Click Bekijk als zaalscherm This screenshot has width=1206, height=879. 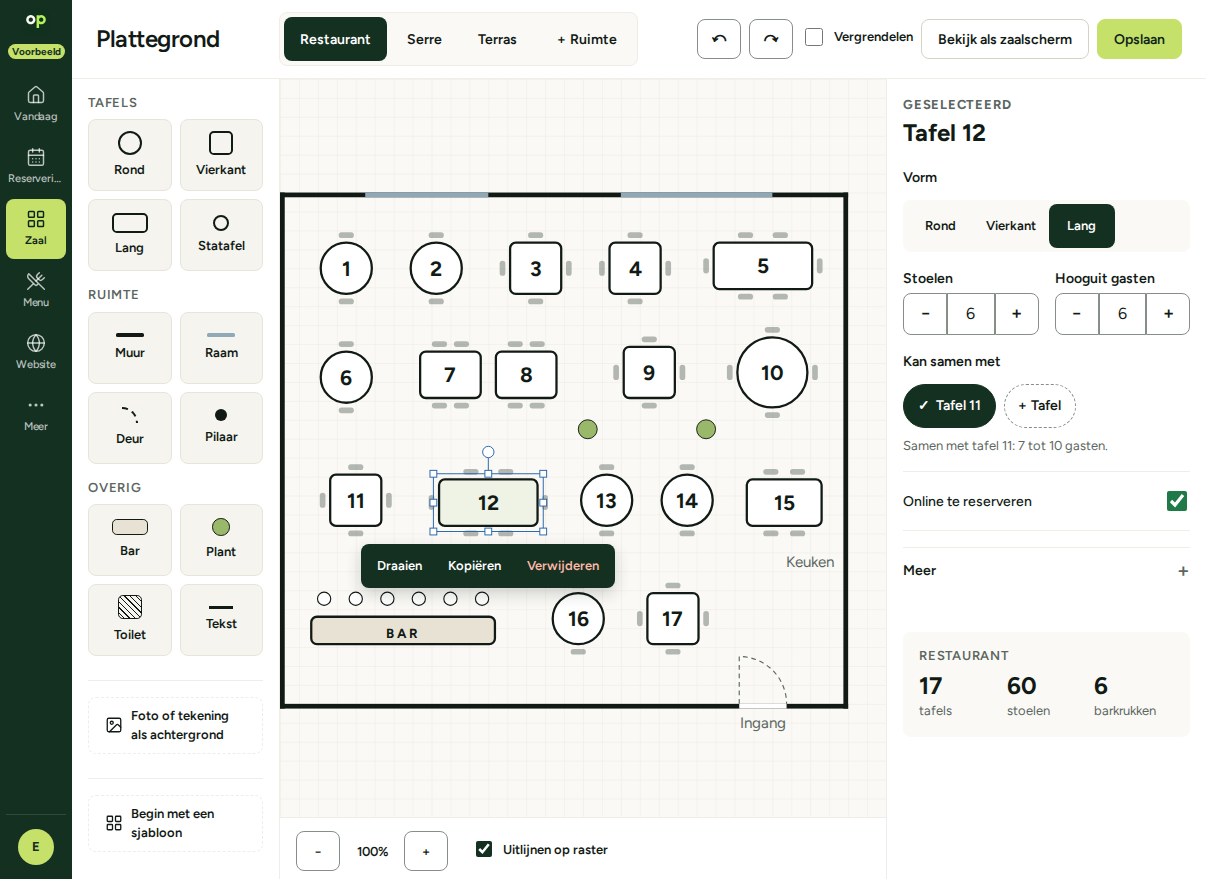[1005, 39]
